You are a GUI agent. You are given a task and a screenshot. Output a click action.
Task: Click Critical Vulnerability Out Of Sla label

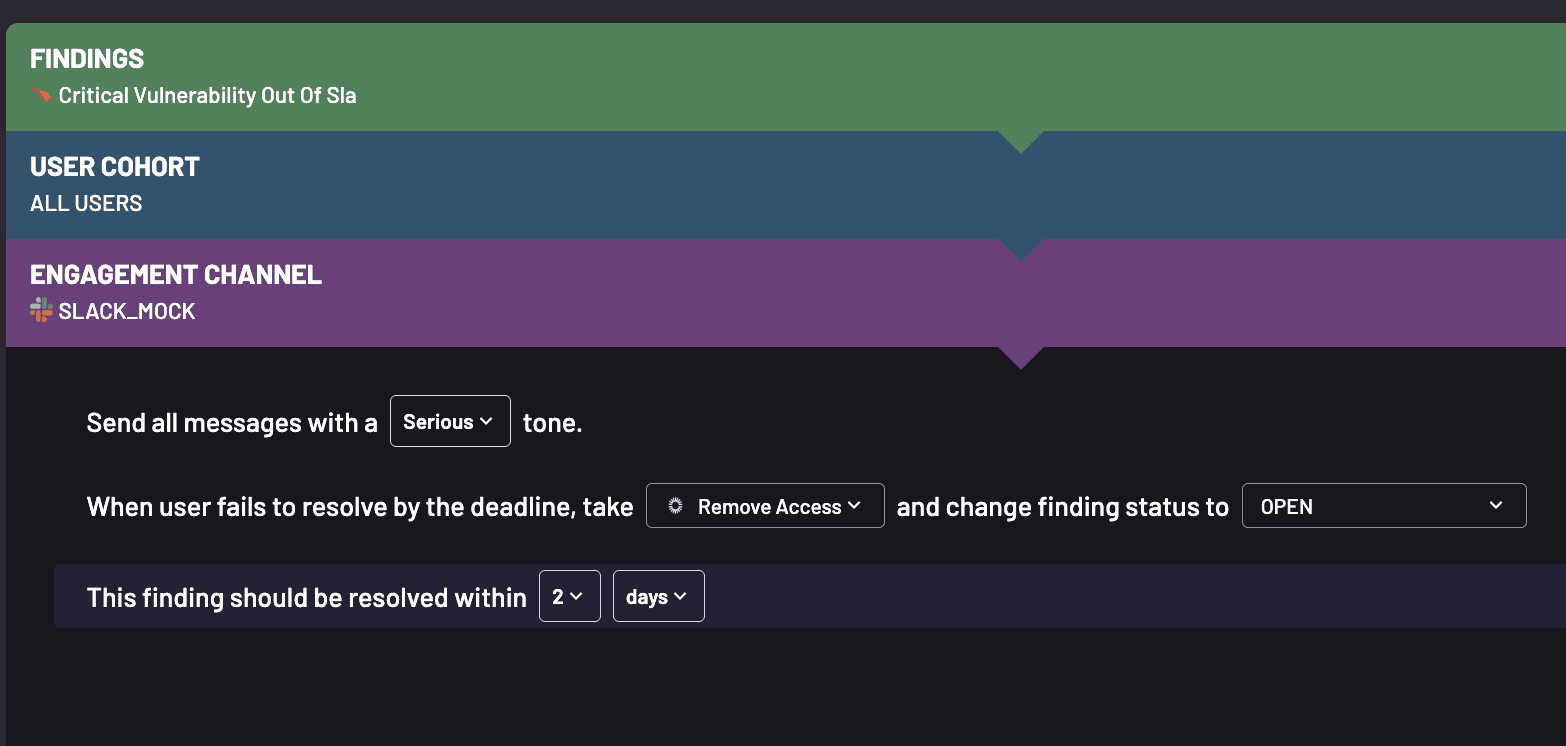point(207,95)
